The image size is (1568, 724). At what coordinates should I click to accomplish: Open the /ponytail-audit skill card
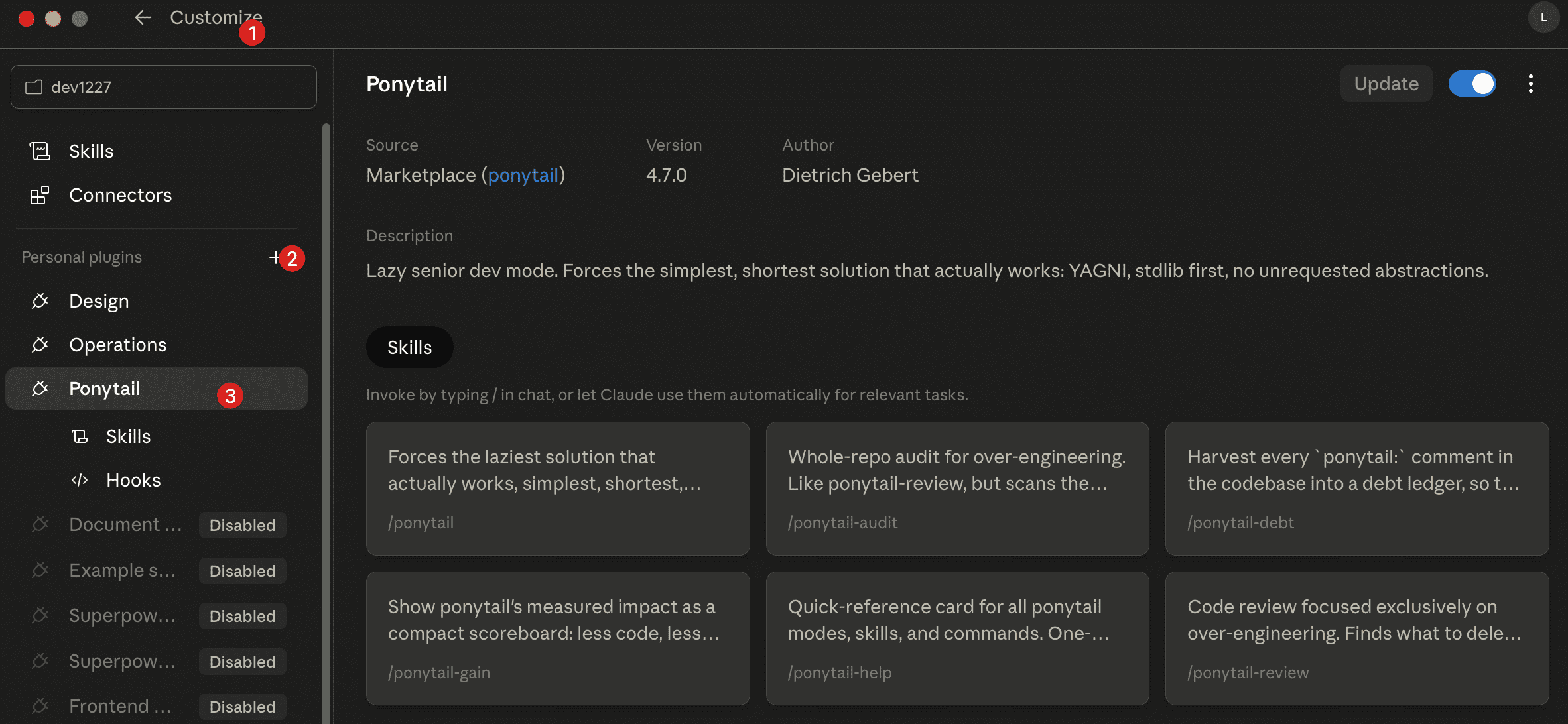[957, 489]
